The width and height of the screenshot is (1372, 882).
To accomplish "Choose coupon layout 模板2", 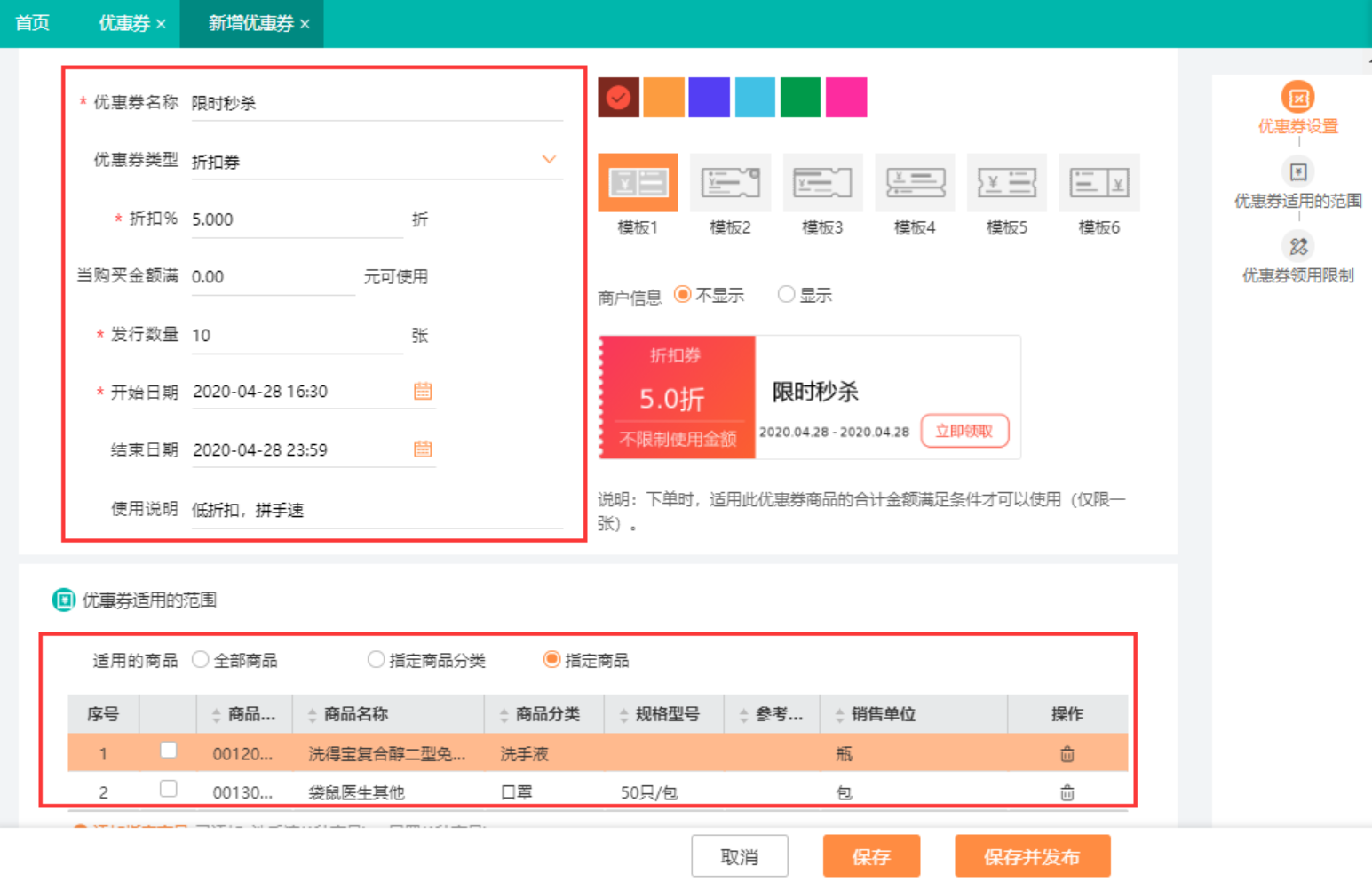I will point(730,183).
